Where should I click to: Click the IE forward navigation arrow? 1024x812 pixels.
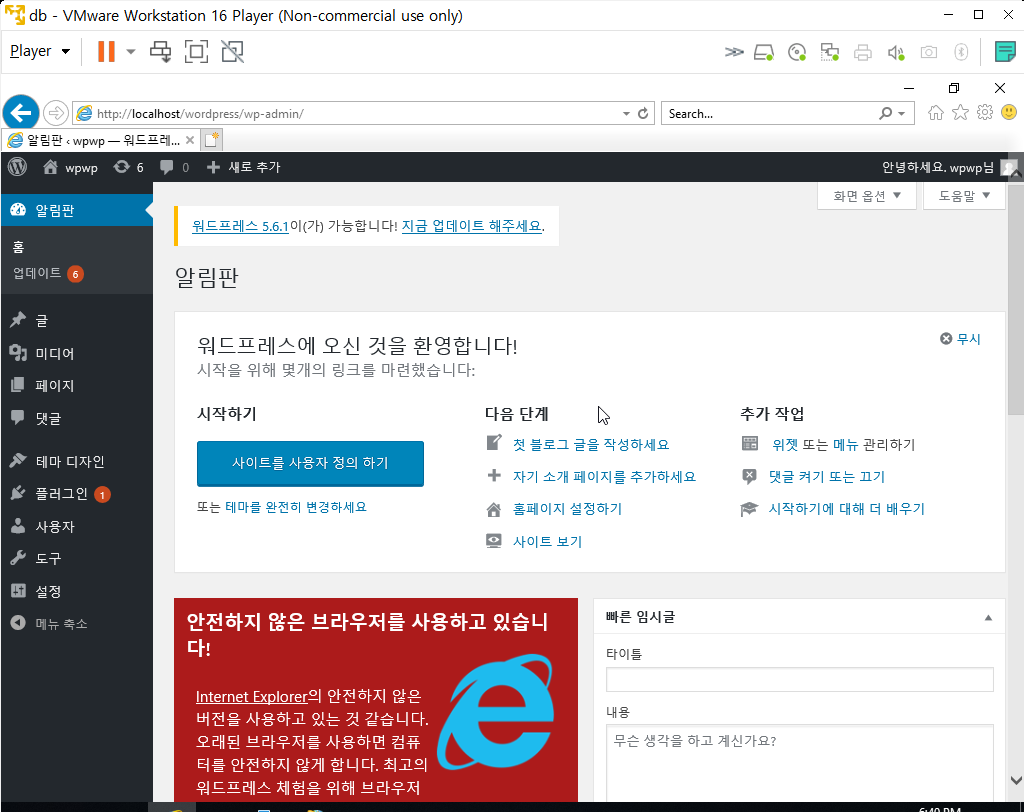click(56, 113)
